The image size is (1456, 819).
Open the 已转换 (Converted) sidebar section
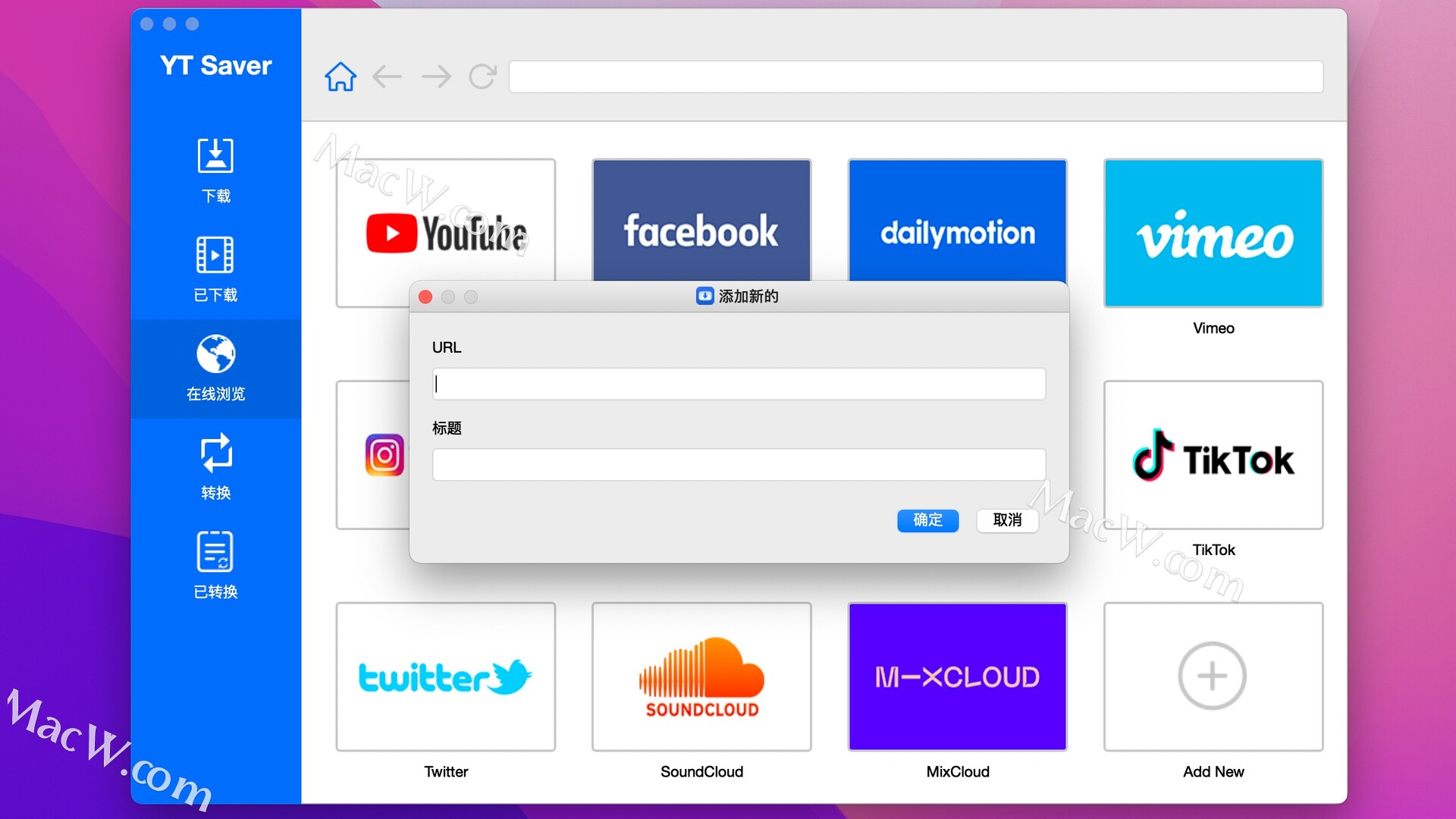click(x=215, y=566)
